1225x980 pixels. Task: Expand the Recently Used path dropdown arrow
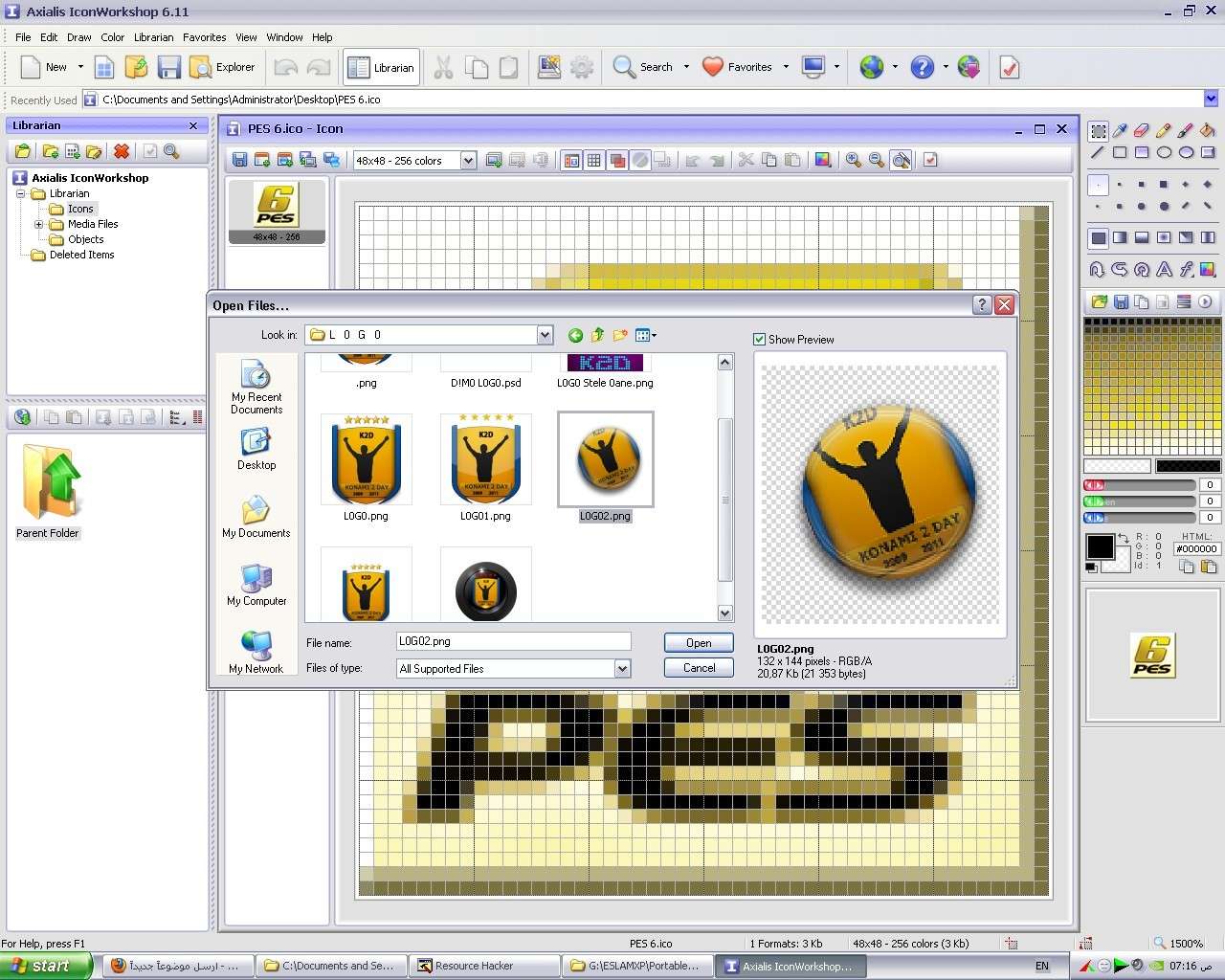click(x=1211, y=99)
